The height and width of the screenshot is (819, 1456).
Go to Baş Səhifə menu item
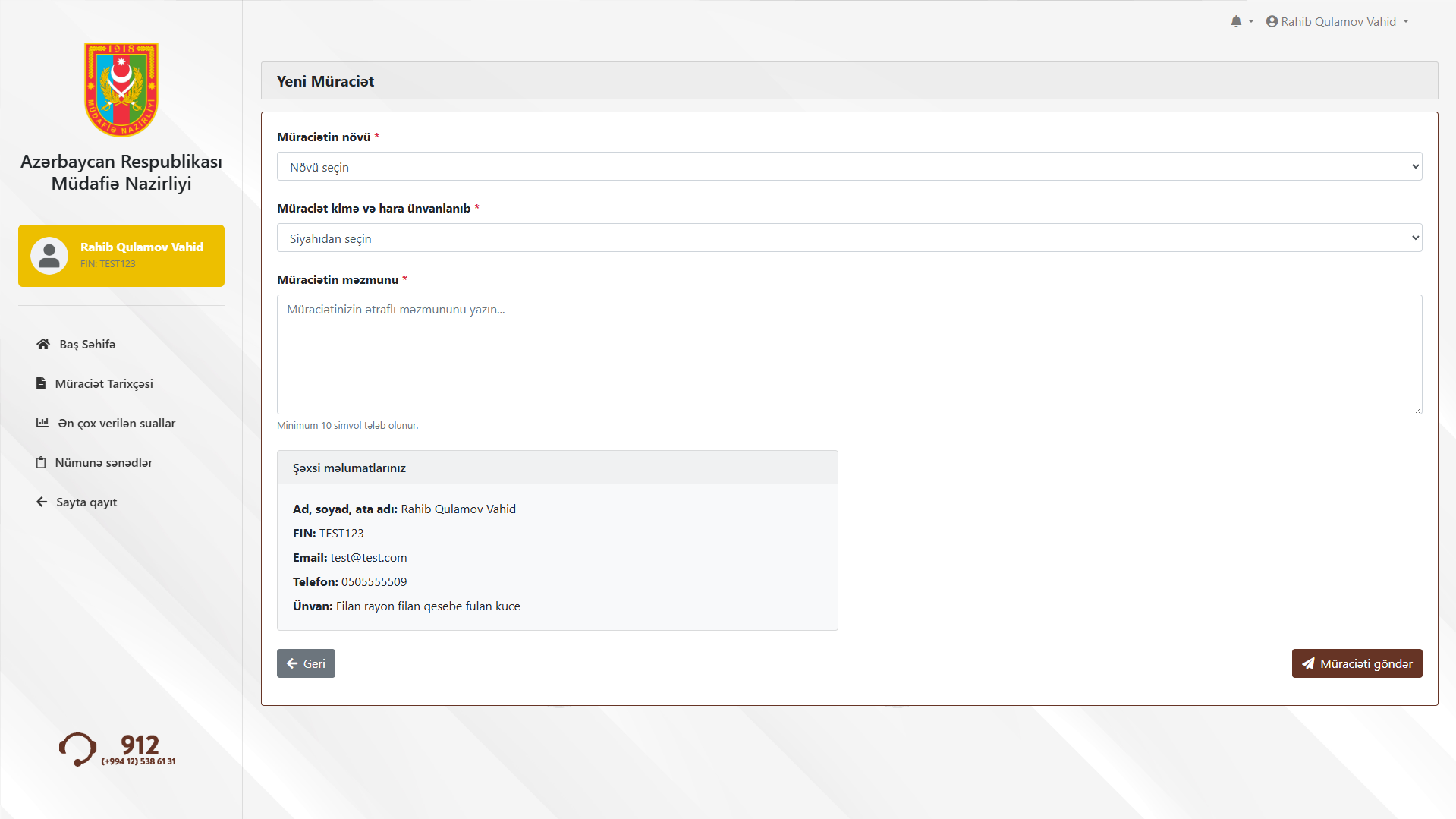click(87, 344)
